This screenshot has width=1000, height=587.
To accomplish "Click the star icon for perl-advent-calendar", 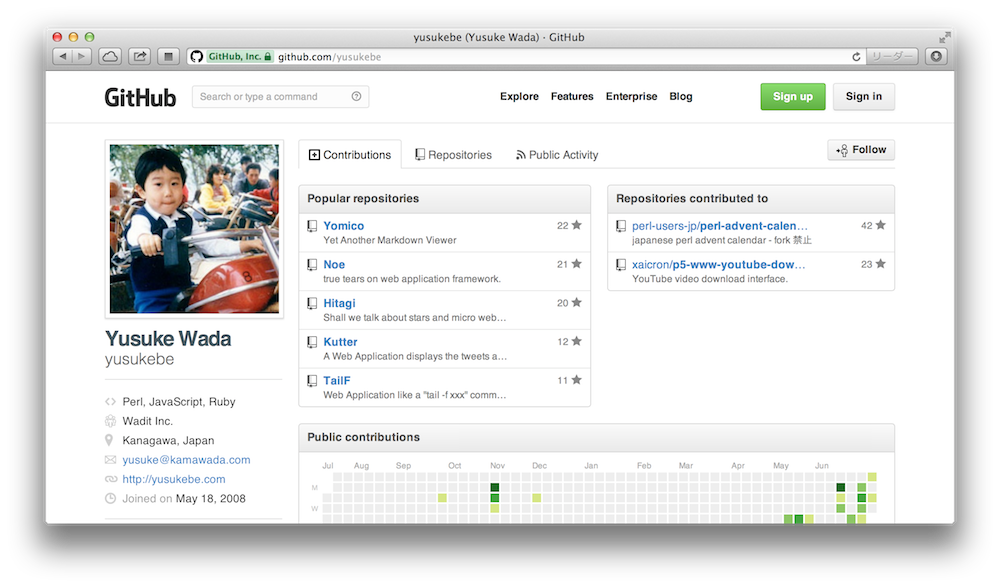I will tap(881, 225).
